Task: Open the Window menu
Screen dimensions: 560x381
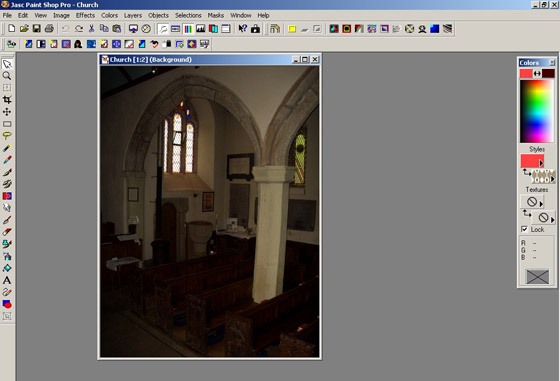Action: click(x=241, y=15)
